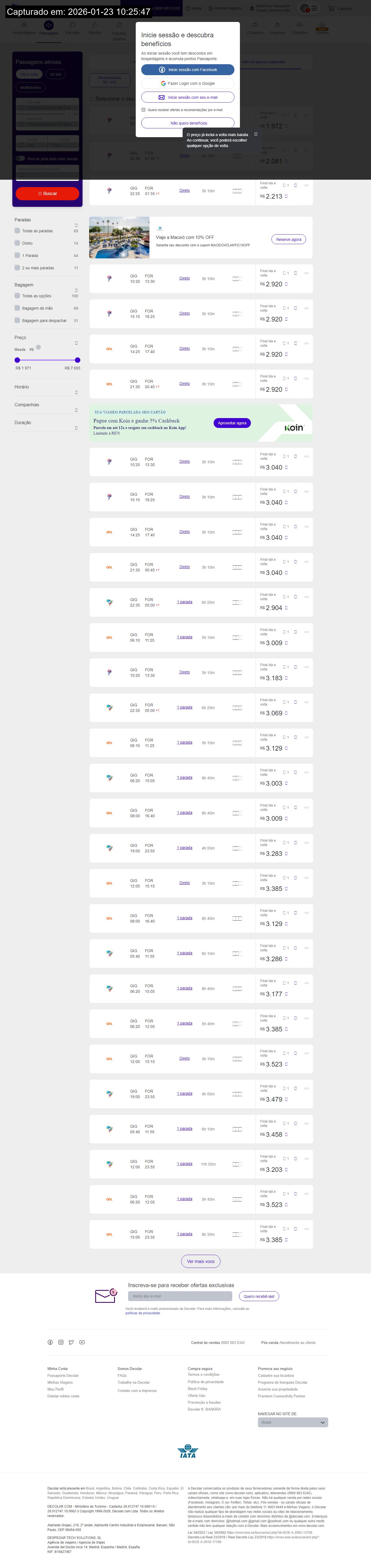Click the IATA logo
371x1568 pixels.
188,1451
